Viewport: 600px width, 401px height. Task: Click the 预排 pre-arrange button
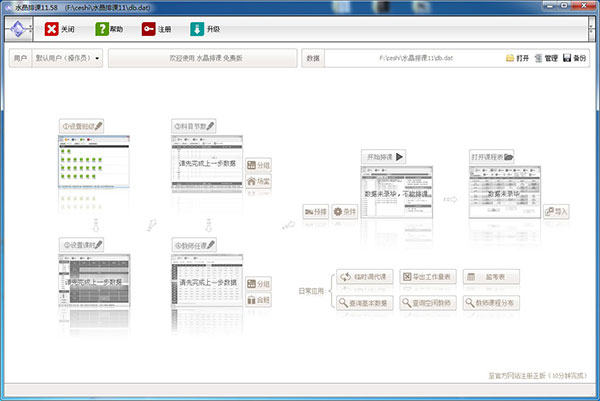315,212
